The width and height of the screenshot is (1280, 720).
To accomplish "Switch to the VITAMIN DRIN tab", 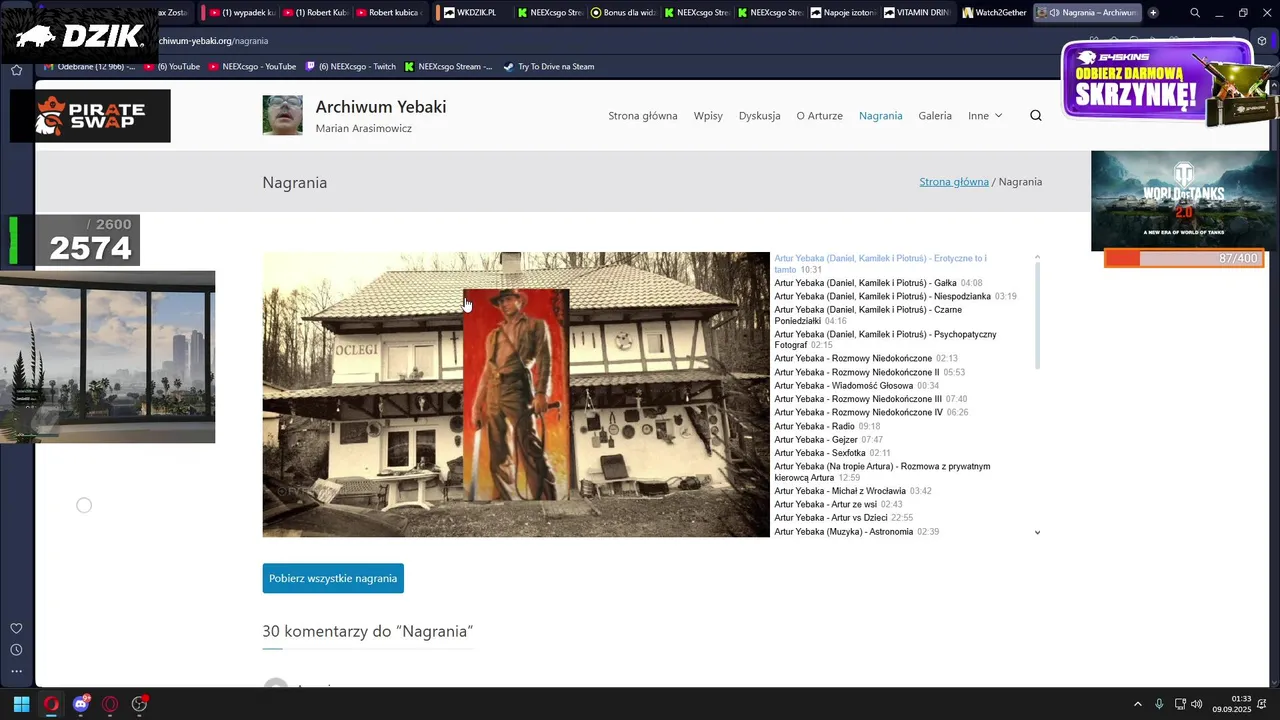I will point(917,13).
